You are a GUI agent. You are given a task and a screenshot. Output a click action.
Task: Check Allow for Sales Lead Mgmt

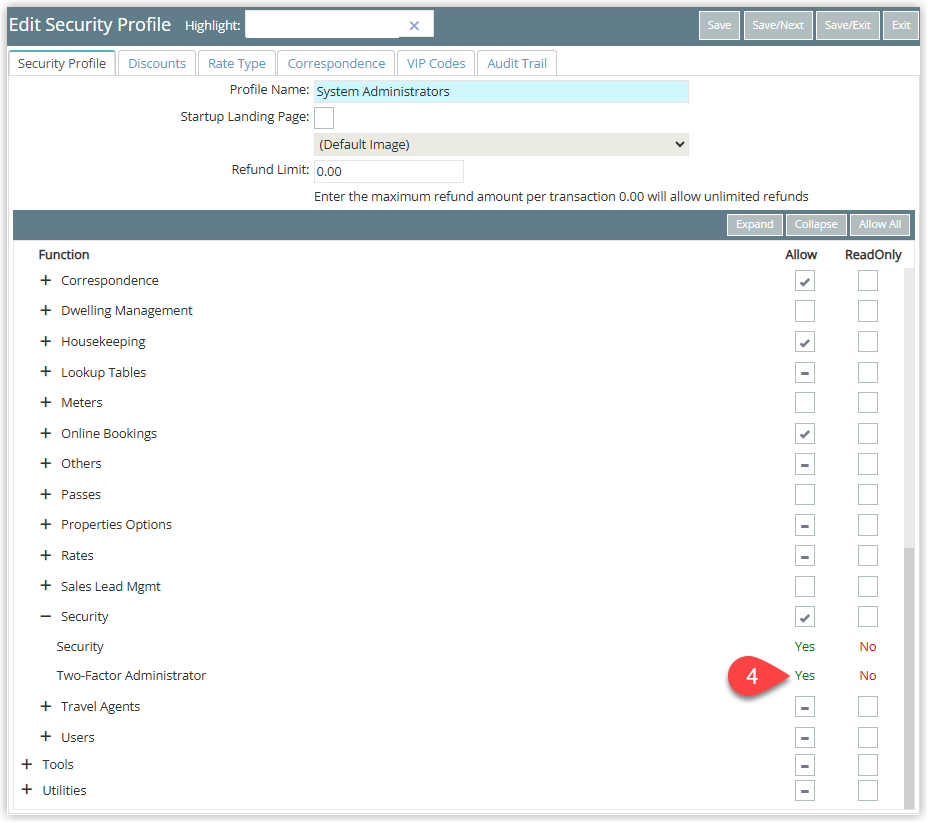805,587
